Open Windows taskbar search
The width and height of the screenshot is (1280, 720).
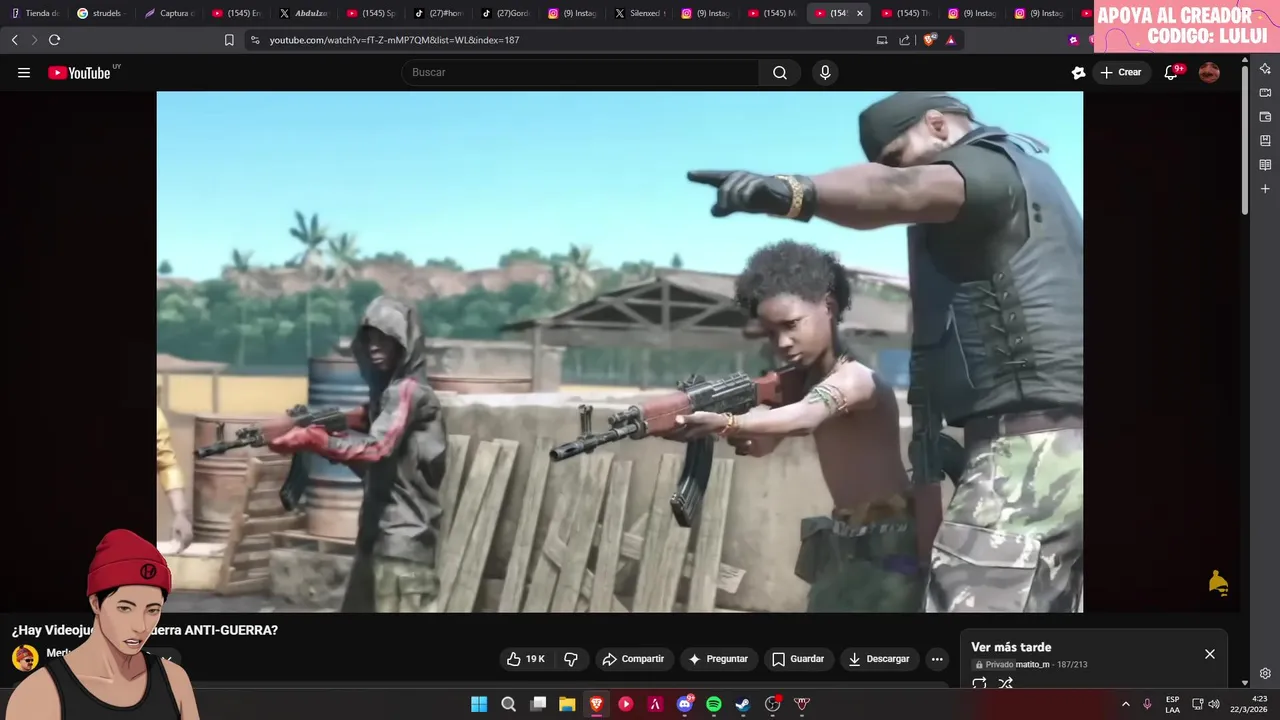(508, 704)
